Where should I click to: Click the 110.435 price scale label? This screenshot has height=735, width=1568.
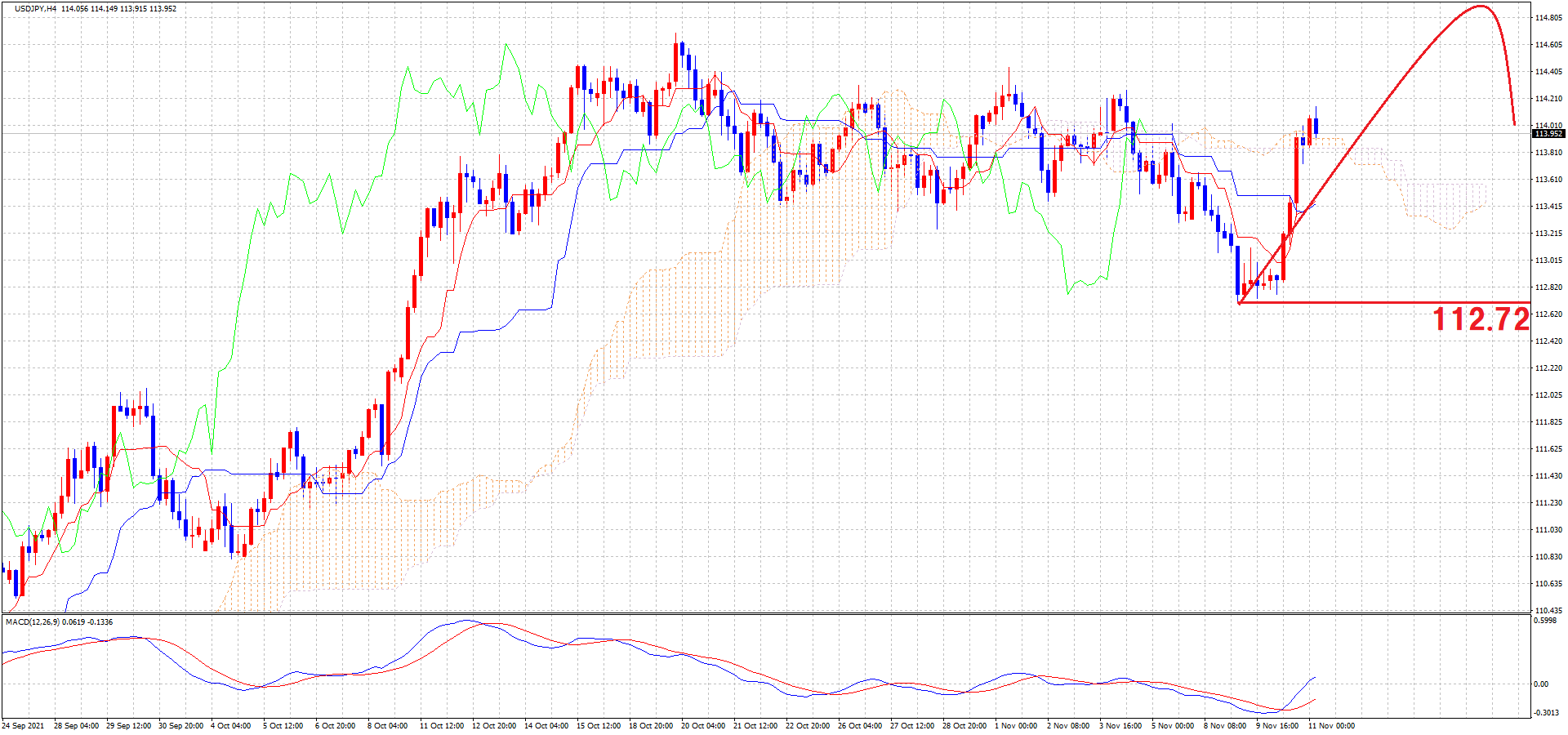click(1548, 611)
